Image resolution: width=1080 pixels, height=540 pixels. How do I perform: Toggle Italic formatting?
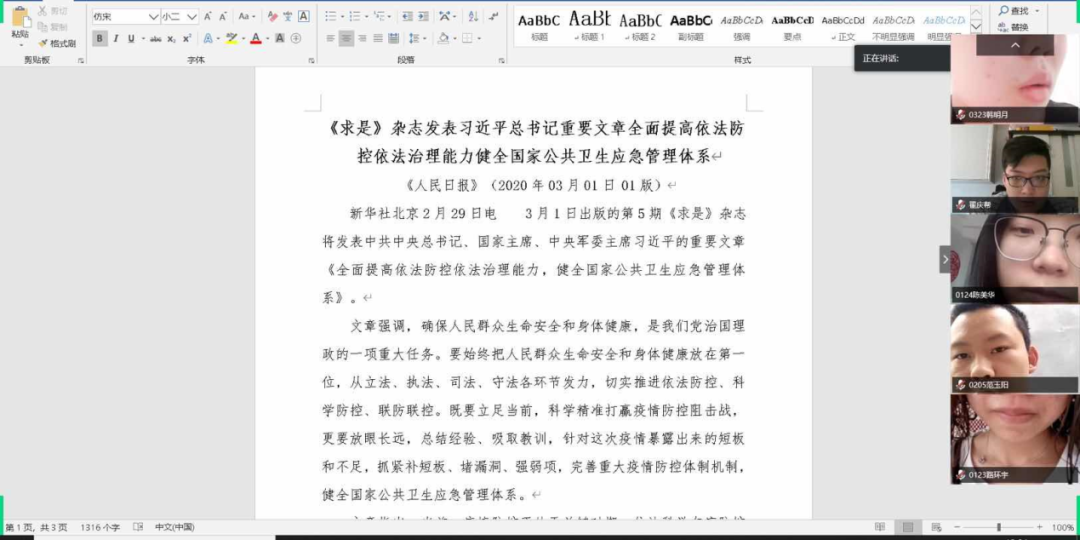[x=116, y=39]
